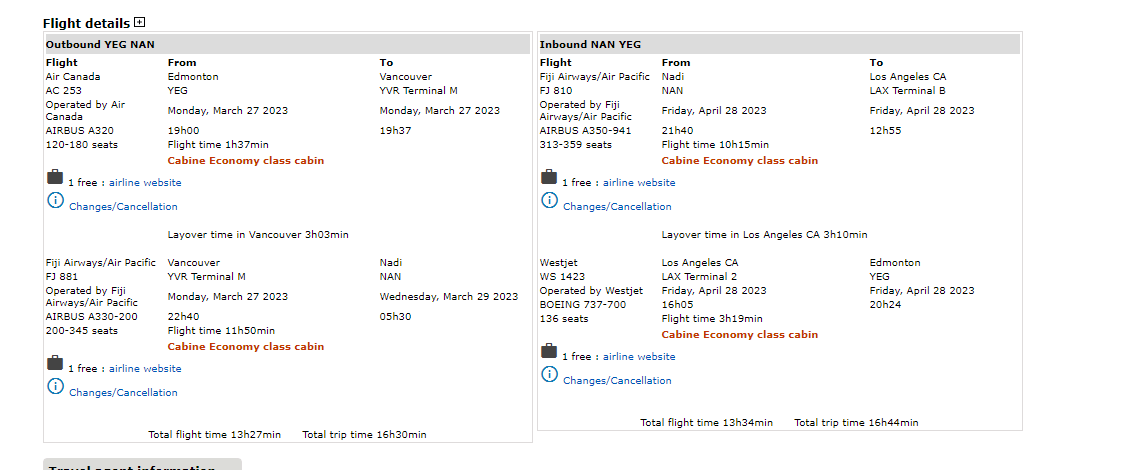Image resolution: width=1147 pixels, height=470 pixels.
Task: Click baggage icon under Westjet WS 1423
Action: click(549, 352)
